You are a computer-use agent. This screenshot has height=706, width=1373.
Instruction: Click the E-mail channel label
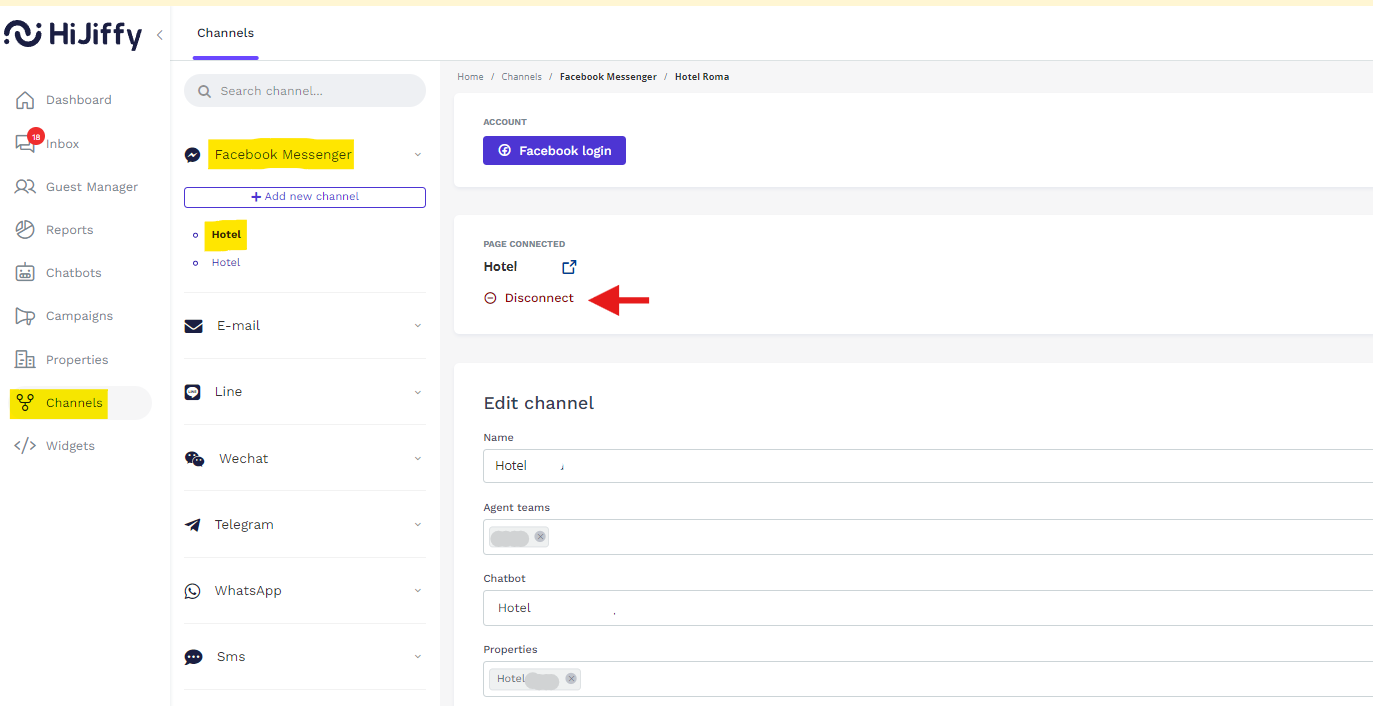pyautogui.click(x=238, y=326)
